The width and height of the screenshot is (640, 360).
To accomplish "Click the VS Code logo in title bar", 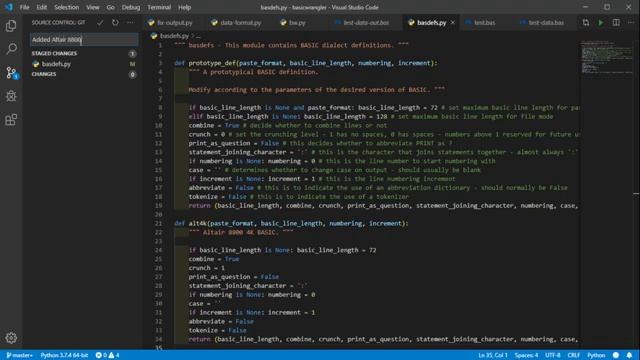I will click(x=9, y=7).
